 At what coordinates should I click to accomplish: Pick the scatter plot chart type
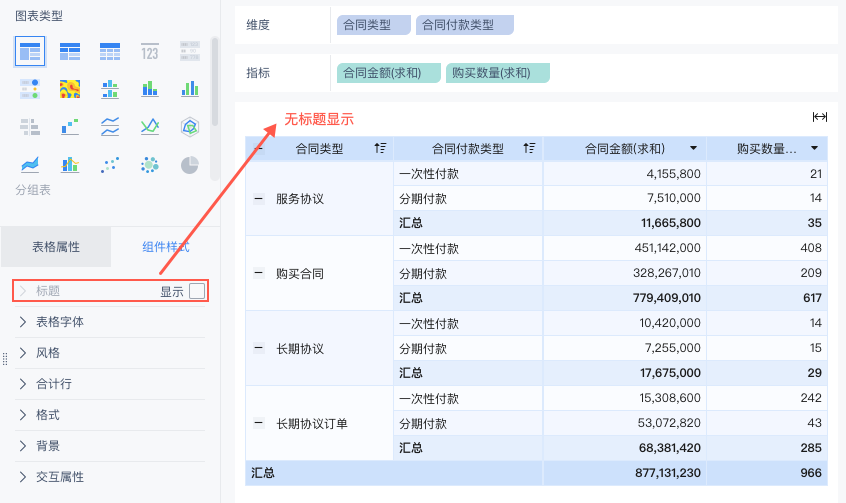coord(109,165)
